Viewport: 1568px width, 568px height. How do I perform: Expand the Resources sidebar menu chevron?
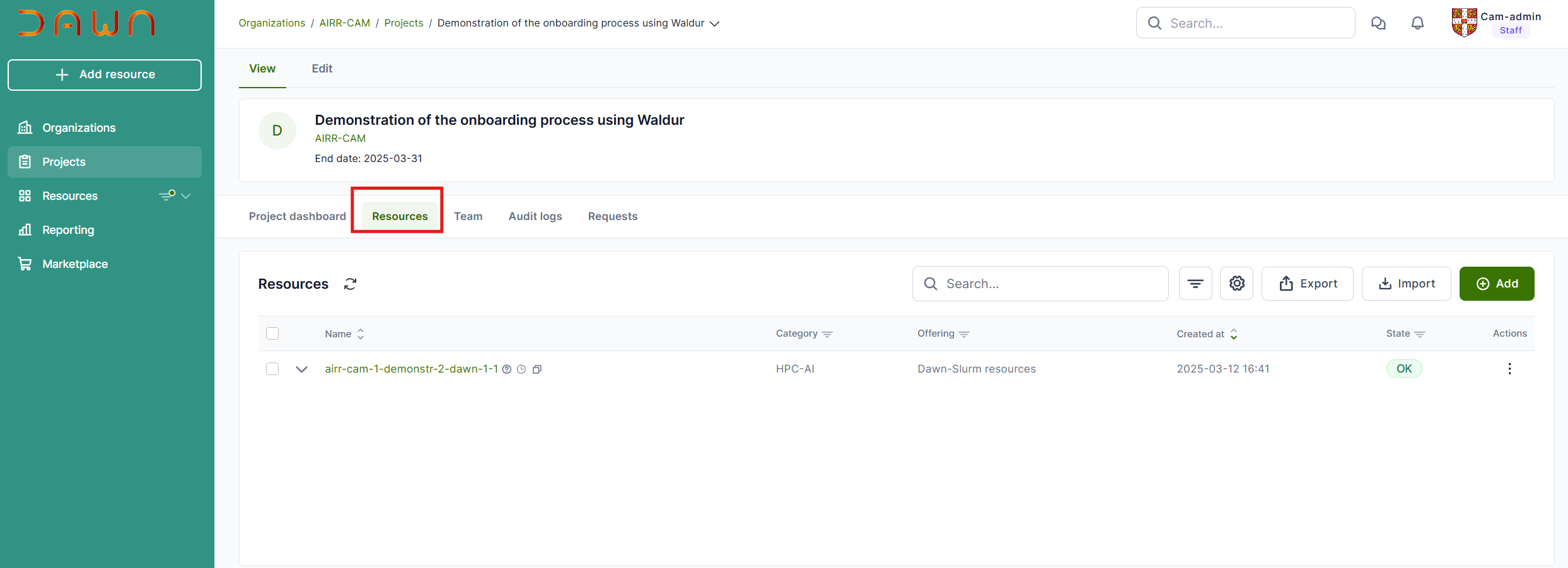tap(186, 196)
